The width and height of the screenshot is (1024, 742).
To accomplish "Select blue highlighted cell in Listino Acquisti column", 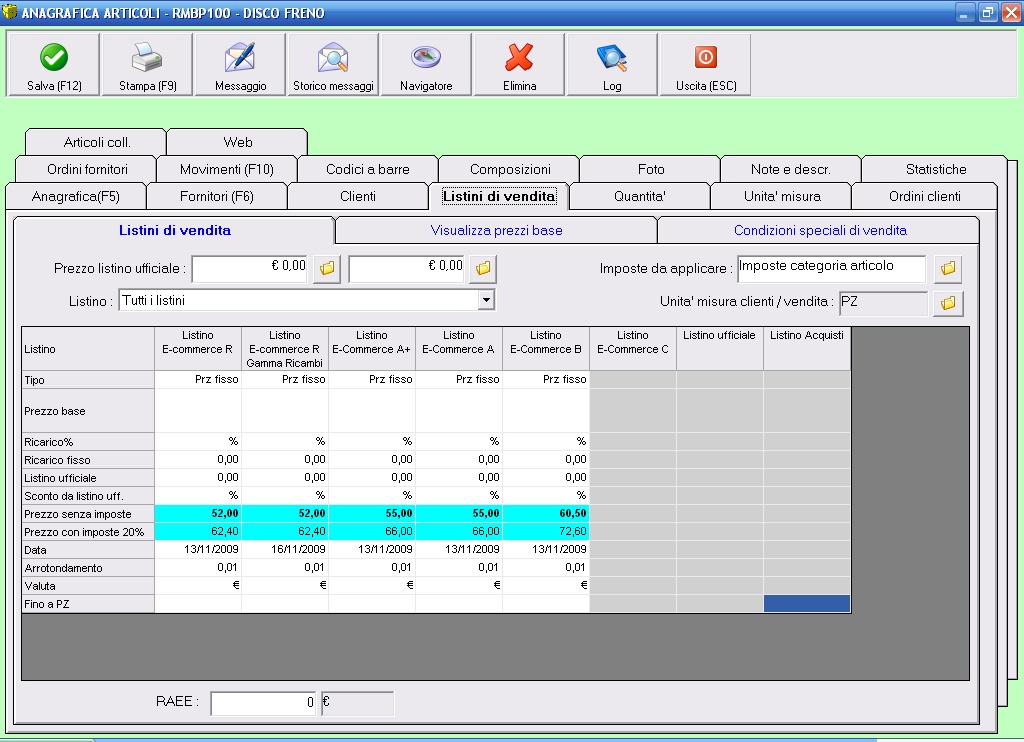I will 806,603.
